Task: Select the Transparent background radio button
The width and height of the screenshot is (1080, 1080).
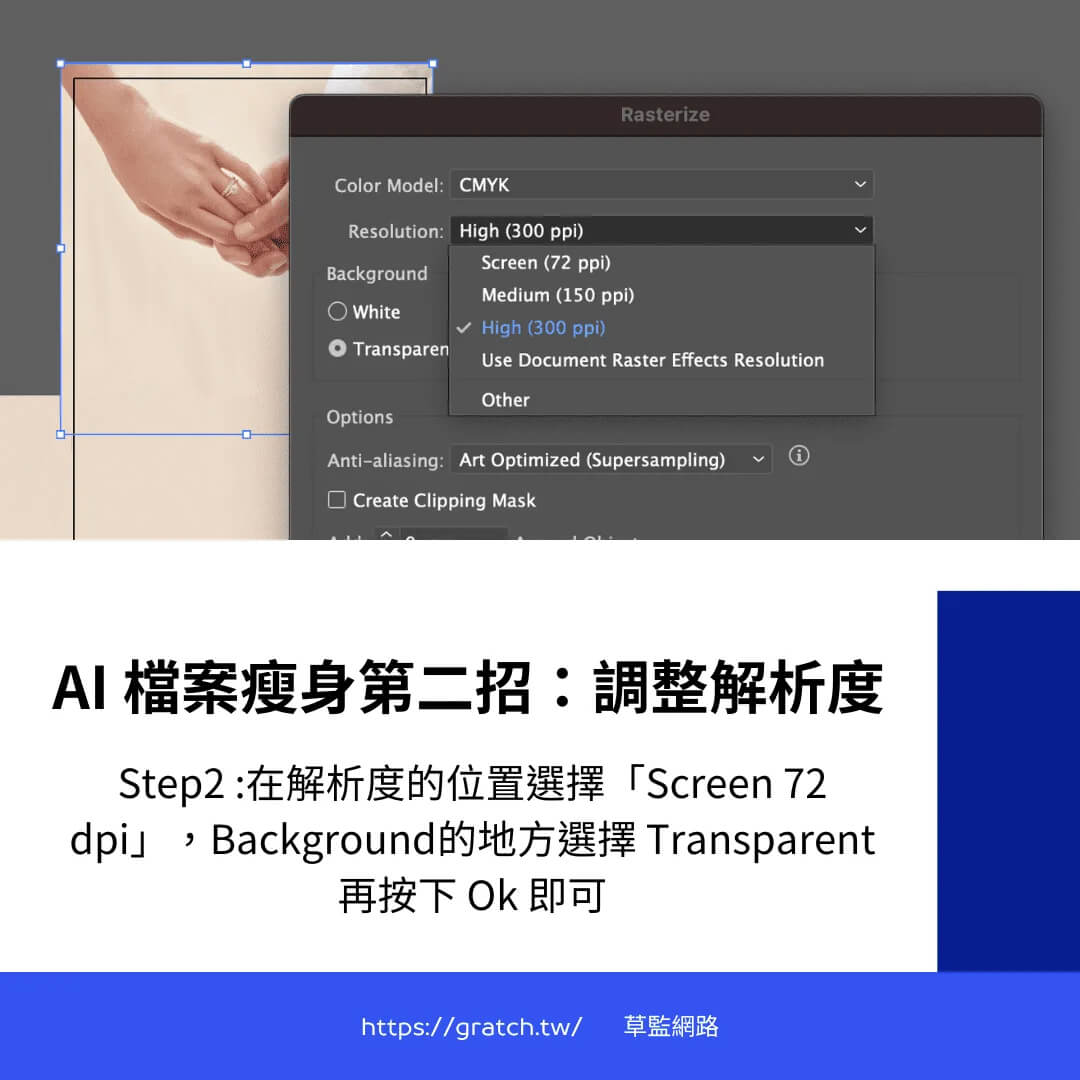Action: 338,349
